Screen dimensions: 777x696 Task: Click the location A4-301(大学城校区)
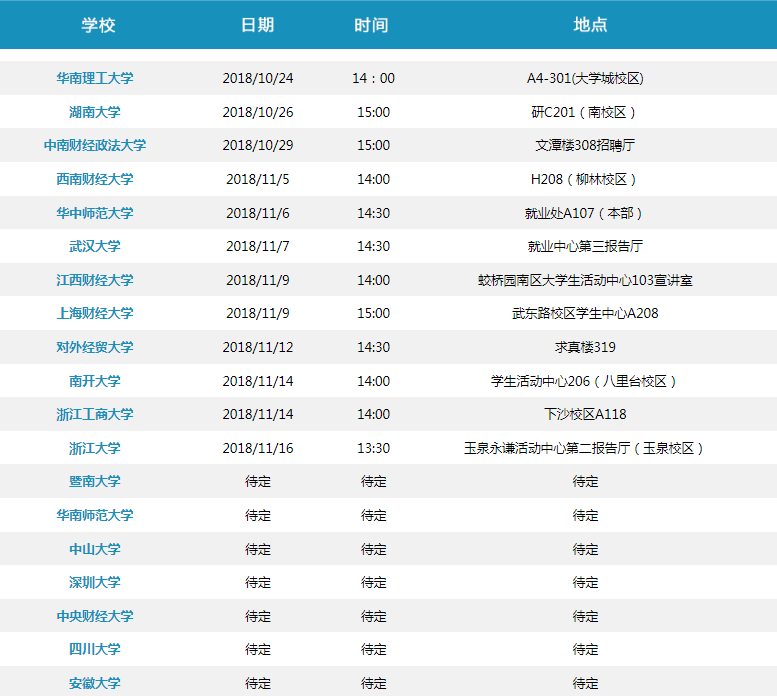coord(585,78)
